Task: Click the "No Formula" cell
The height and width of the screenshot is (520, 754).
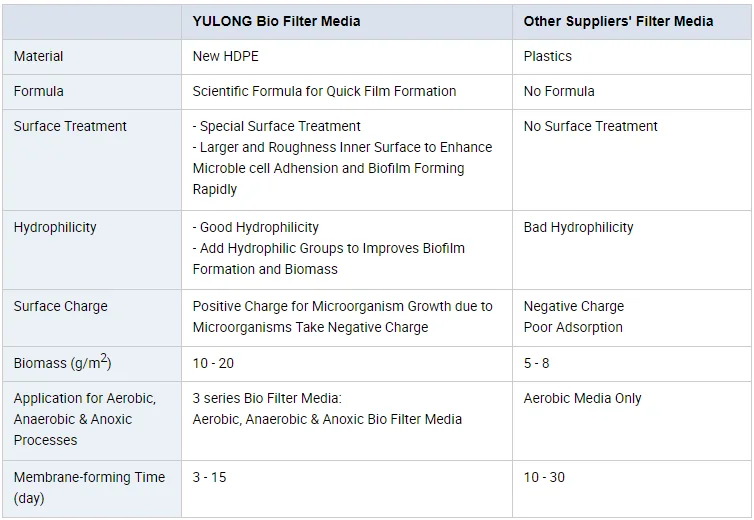Action: click(x=559, y=91)
